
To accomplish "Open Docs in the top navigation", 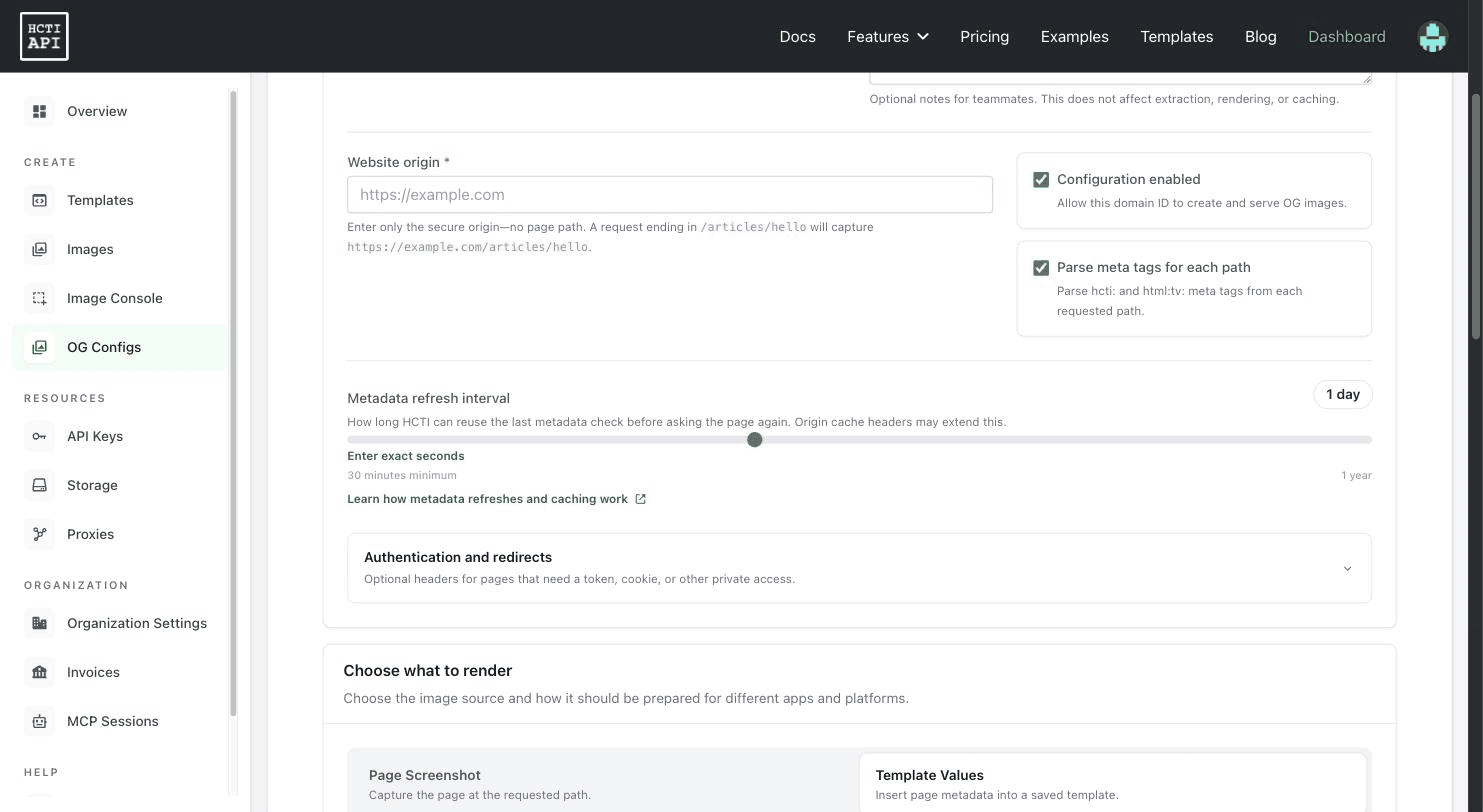I will pyautogui.click(x=797, y=37).
